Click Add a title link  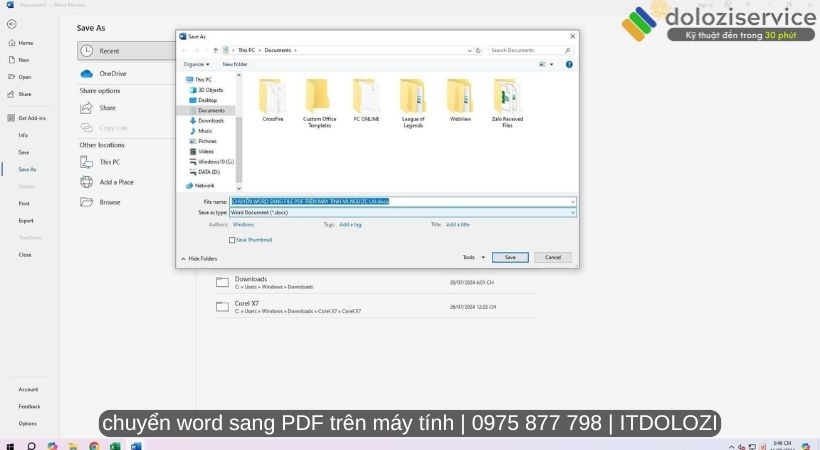coord(457,224)
